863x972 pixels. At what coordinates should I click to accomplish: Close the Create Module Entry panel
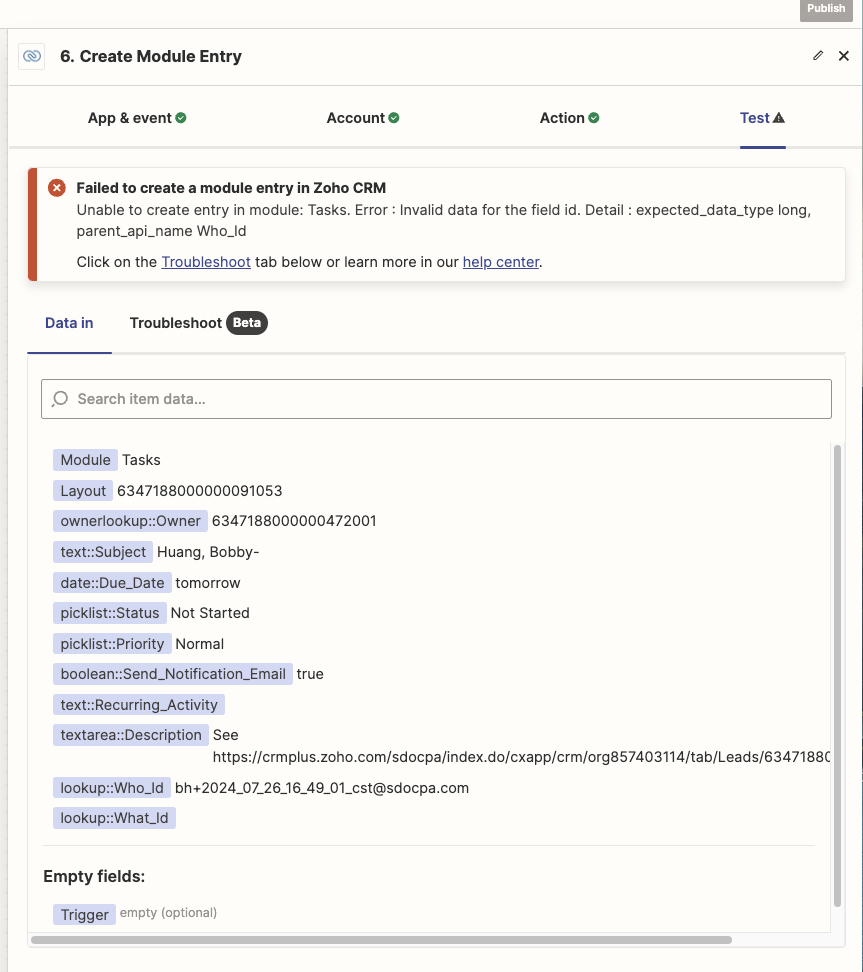coord(844,56)
